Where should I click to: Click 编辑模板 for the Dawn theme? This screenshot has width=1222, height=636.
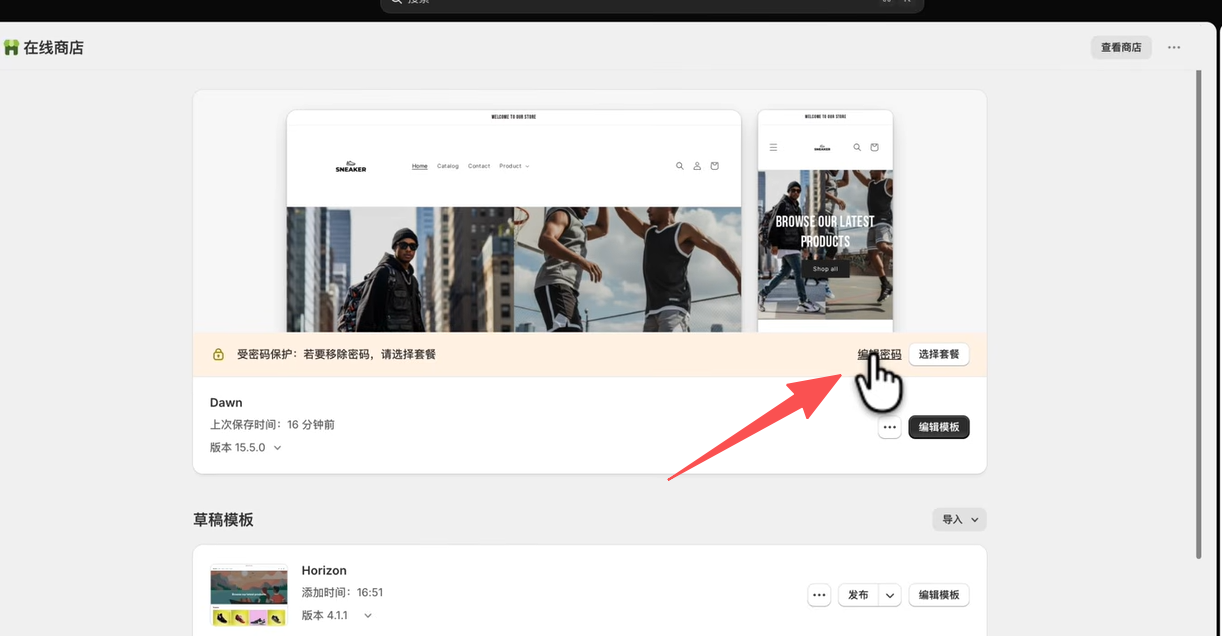click(939, 427)
